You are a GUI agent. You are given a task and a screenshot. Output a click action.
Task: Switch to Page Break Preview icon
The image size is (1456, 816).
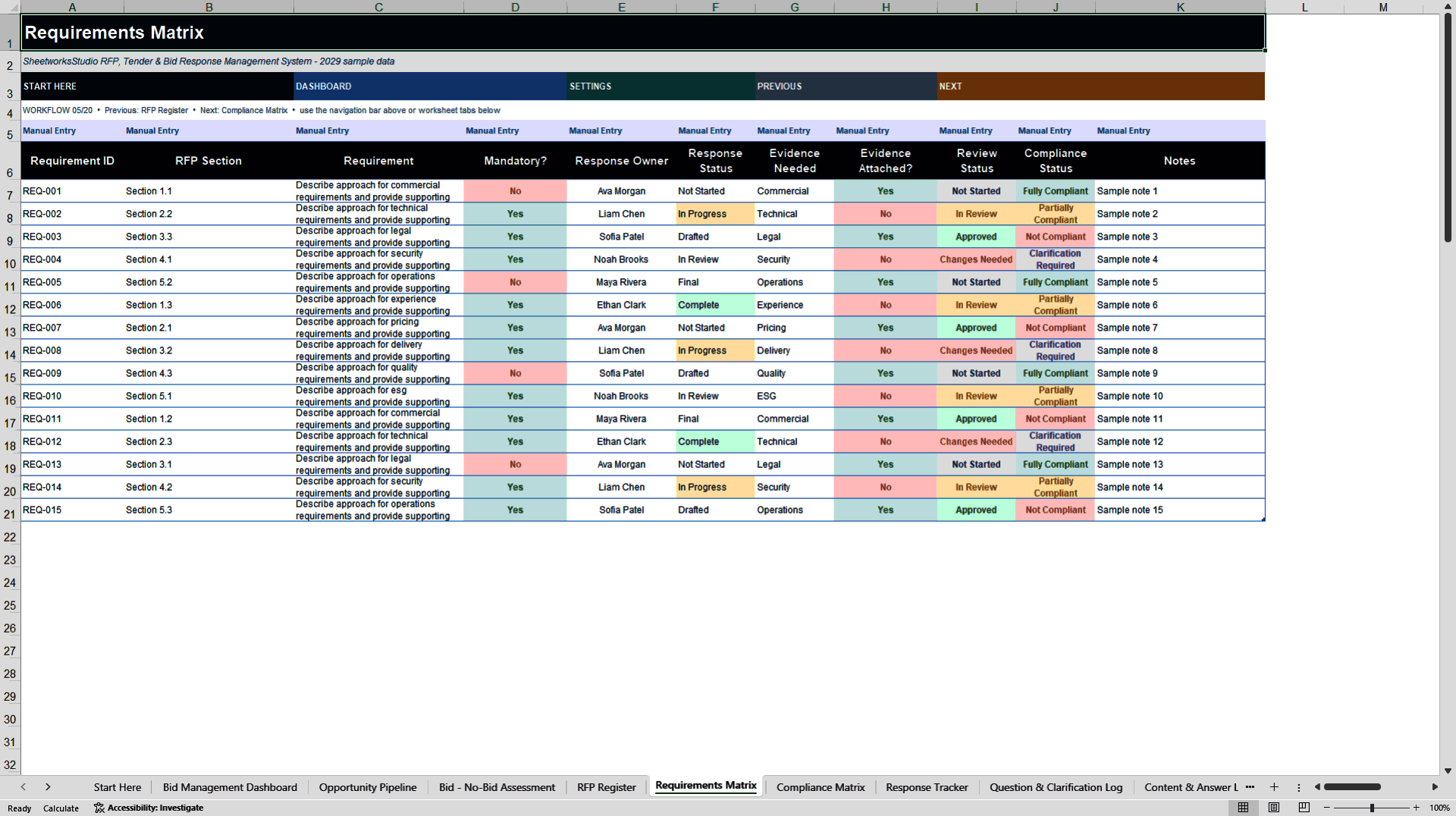click(1304, 808)
